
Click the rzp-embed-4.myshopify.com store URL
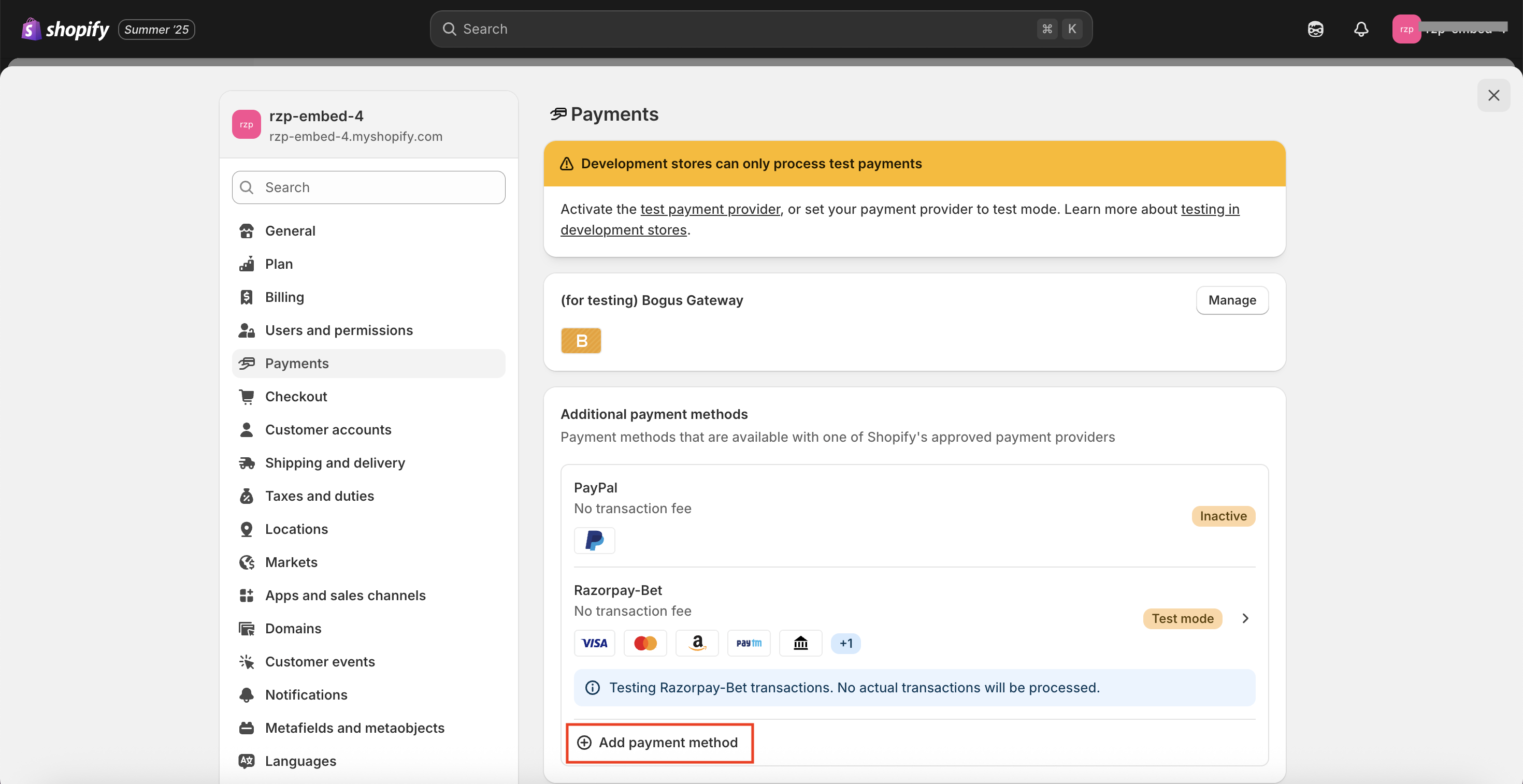(356, 137)
